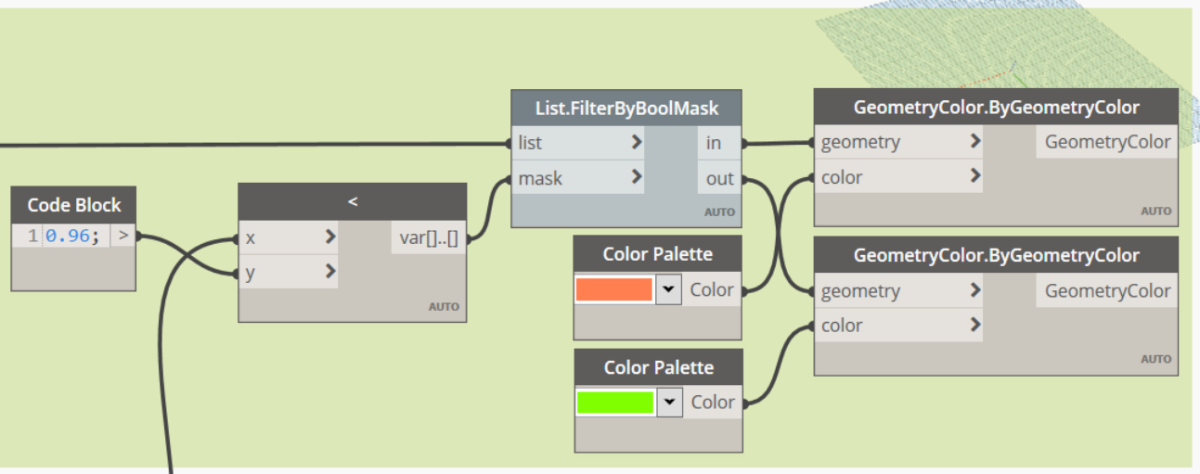Click GeometryColor output of lower node
The image size is (1200, 474).
(x=1107, y=291)
